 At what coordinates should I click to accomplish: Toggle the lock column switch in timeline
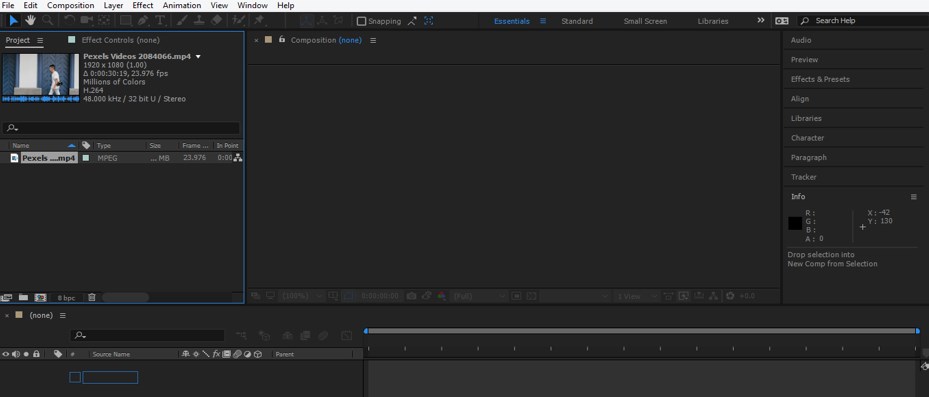pos(36,354)
